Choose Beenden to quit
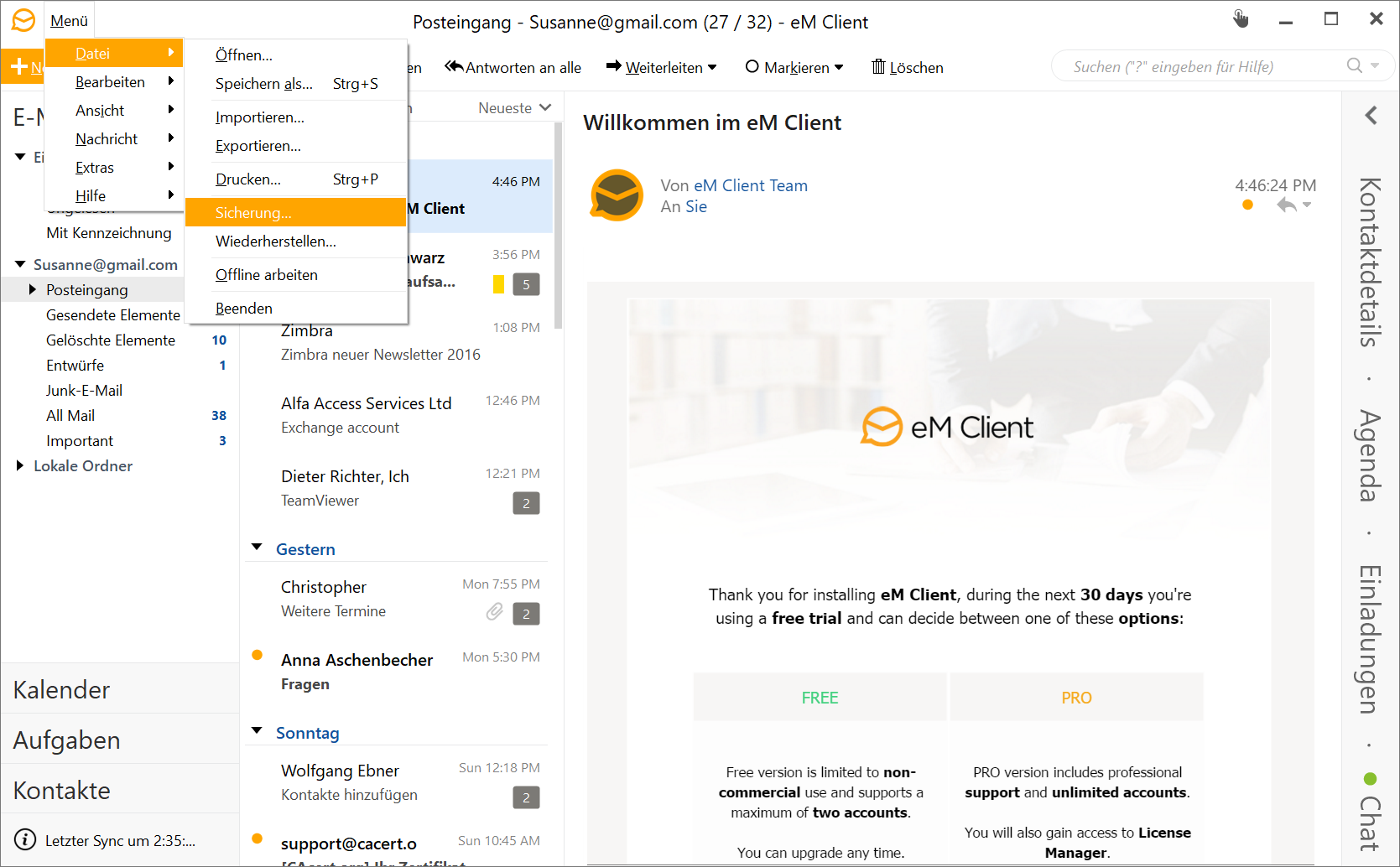1400x867 pixels. pos(295,308)
